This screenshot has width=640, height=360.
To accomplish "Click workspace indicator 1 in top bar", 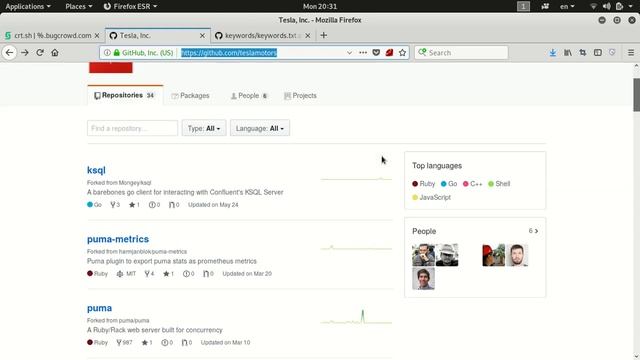I will (523, 6).
